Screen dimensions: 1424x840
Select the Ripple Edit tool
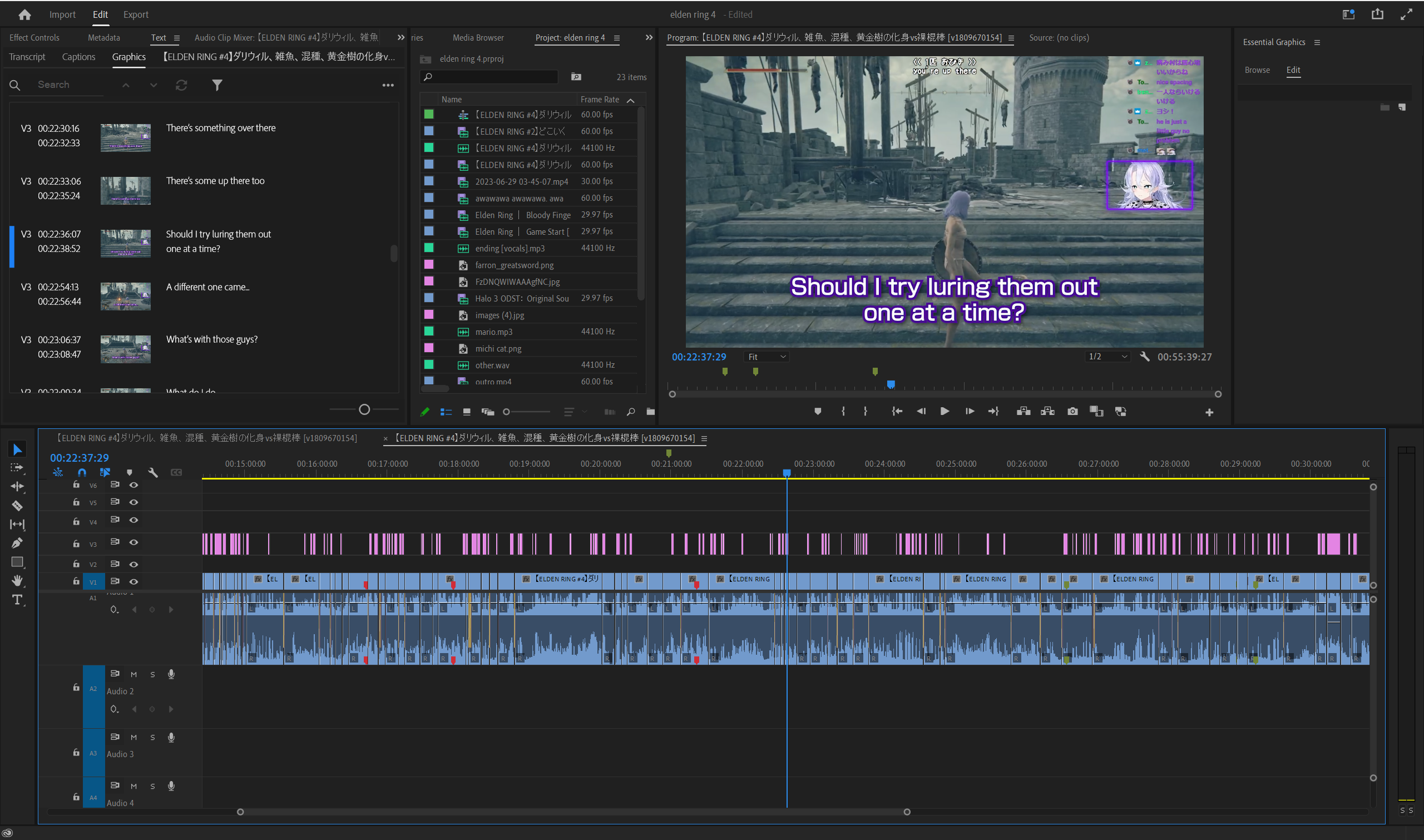17,486
